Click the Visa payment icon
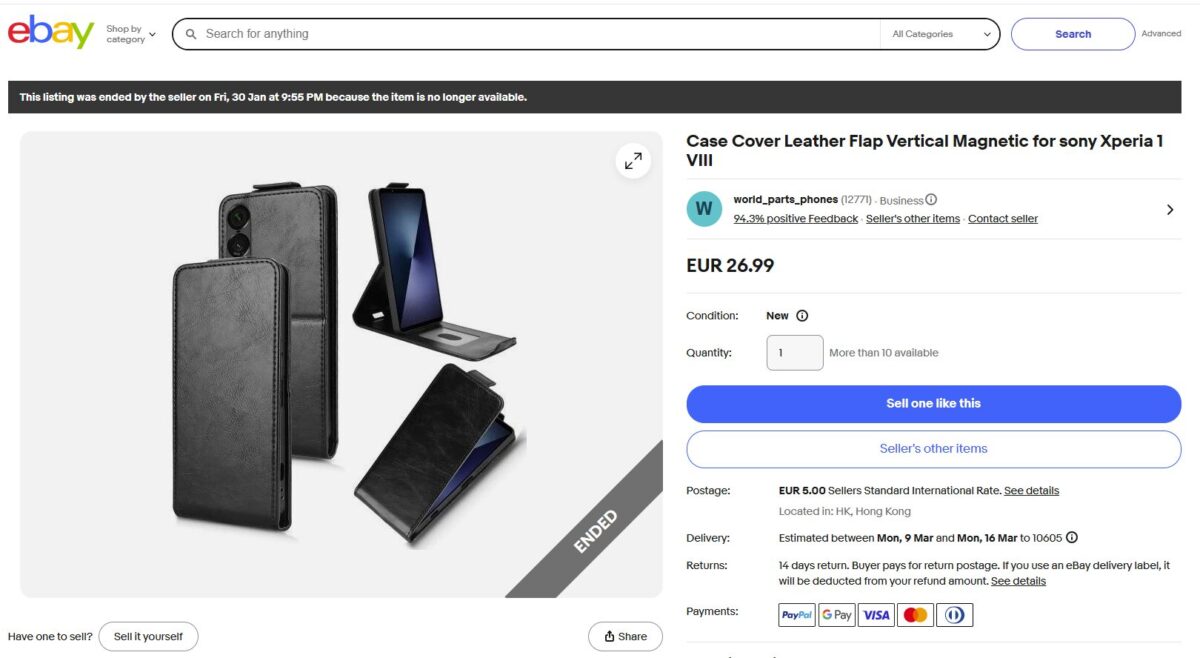The height and width of the screenshot is (658, 1200). (x=876, y=615)
